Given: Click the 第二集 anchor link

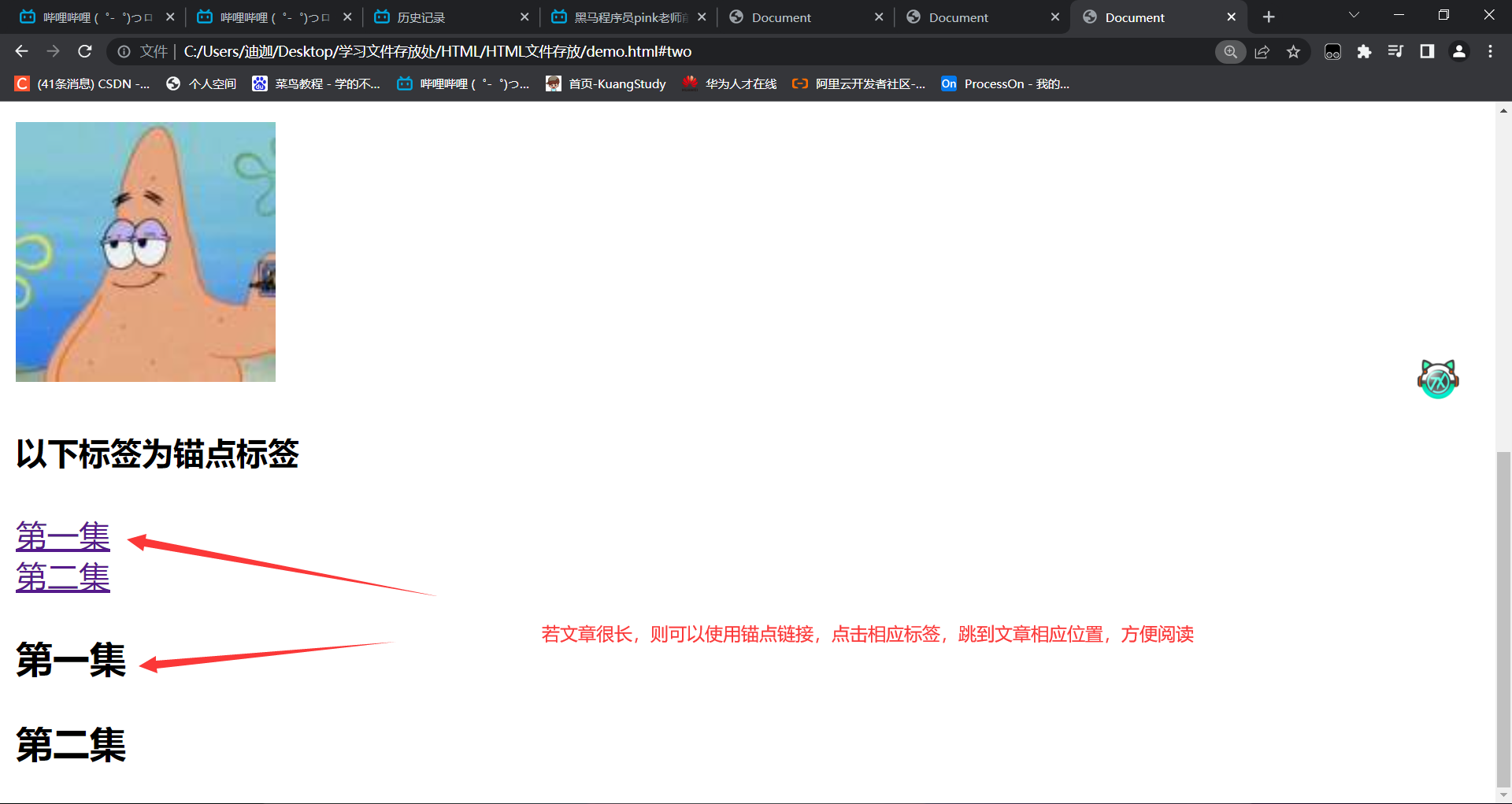Looking at the screenshot, I should tap(63, 577).
